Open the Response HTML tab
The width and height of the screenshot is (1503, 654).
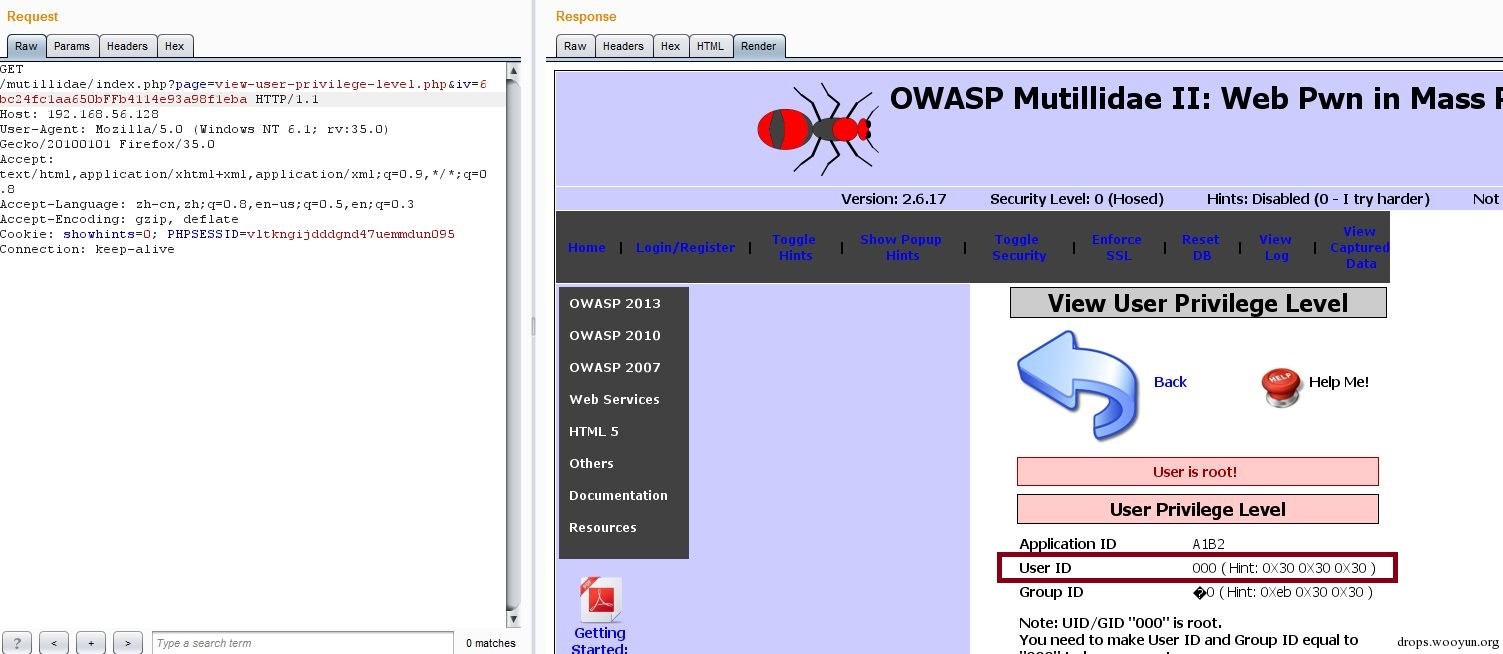click(710, 46)
